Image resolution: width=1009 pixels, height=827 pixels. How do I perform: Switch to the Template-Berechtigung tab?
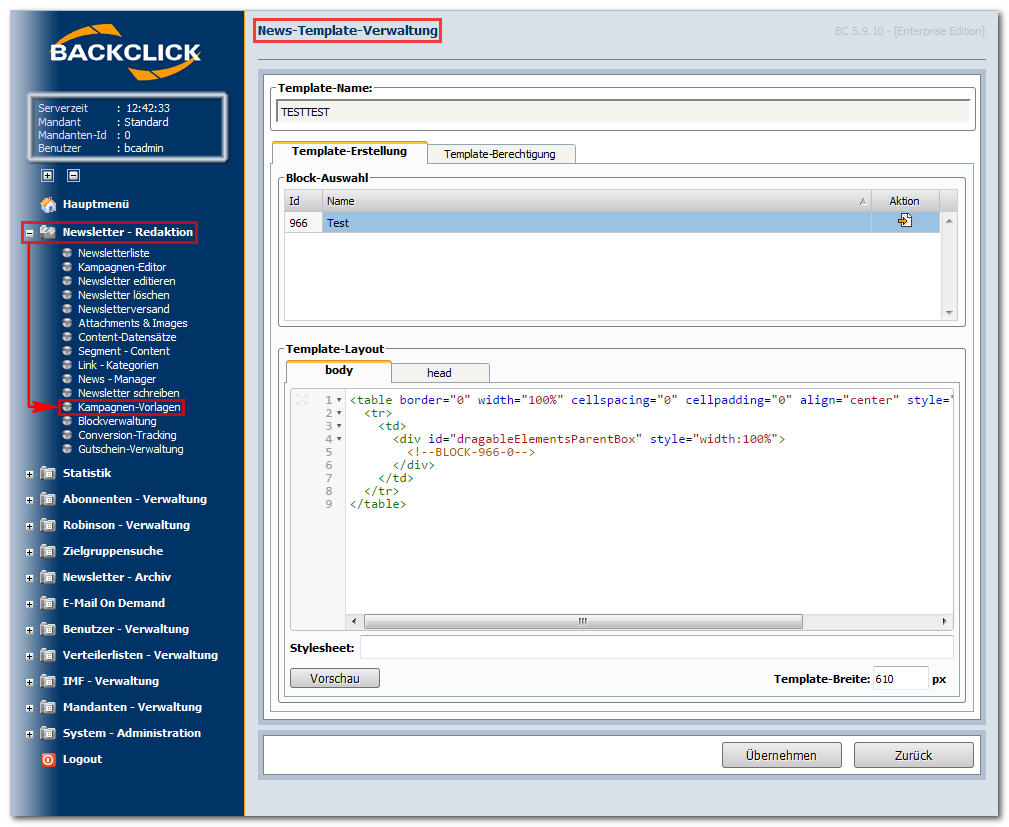tap(500, 154)
